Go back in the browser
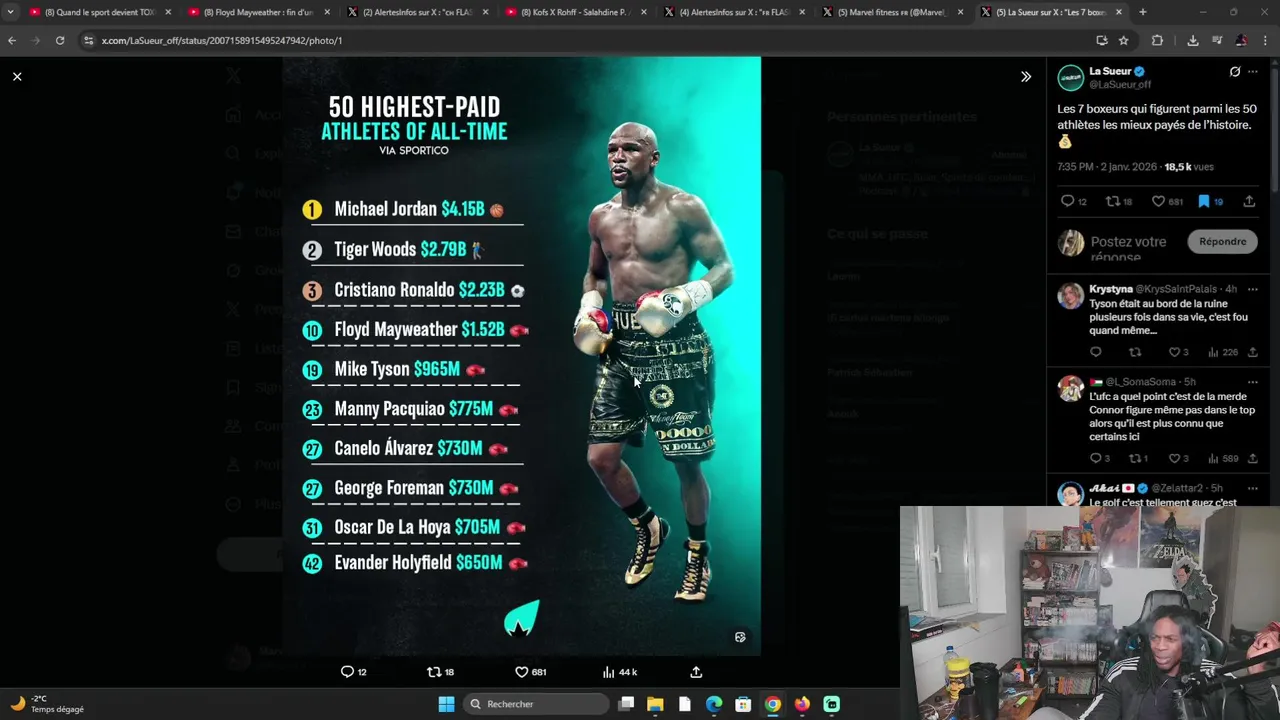Viewport: 1280px width, 720px height. [x=12, y=40]
